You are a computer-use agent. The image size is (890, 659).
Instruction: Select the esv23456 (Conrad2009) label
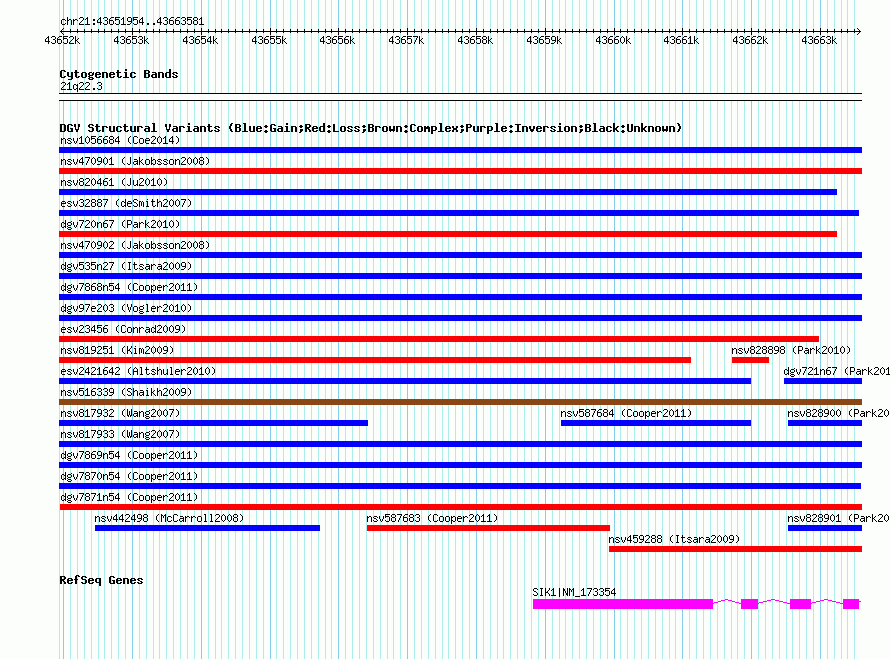tap(123, 329)
